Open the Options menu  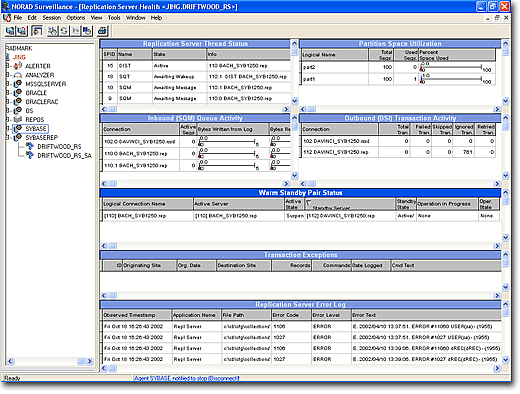[76, 18]
